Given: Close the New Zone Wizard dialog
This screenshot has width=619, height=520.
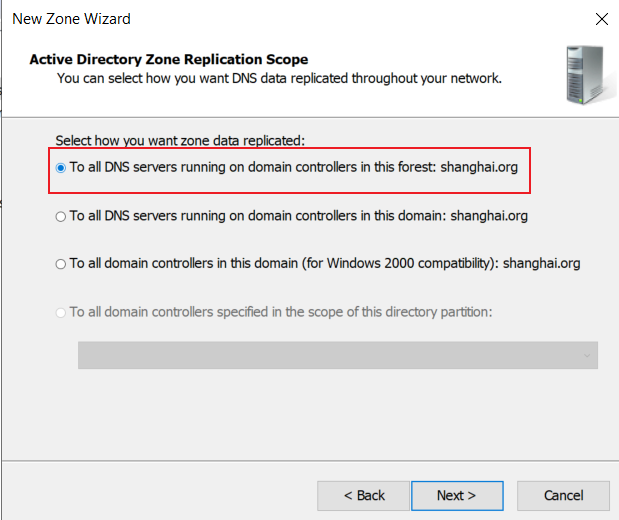Looking at the screenshot, I should [602, 19].
